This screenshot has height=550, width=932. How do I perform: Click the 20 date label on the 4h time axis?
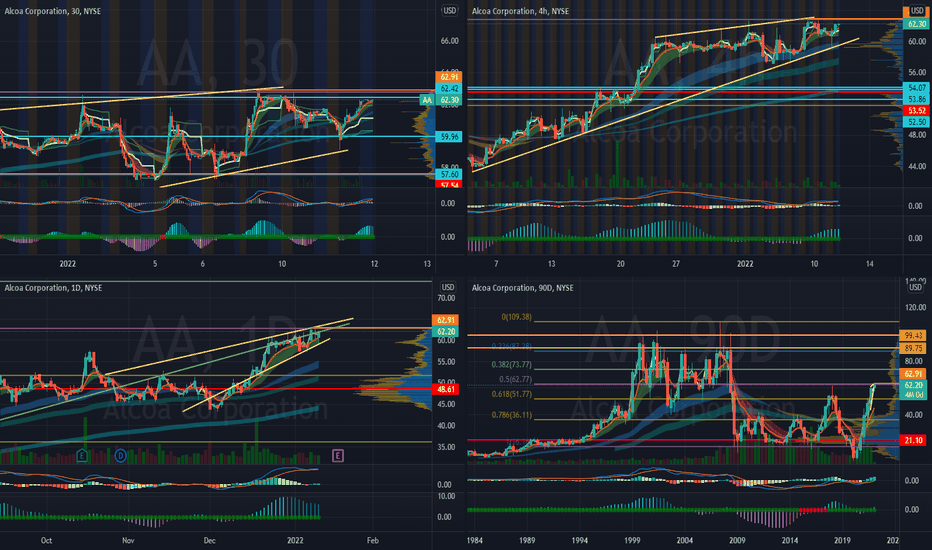pos(621,263)
